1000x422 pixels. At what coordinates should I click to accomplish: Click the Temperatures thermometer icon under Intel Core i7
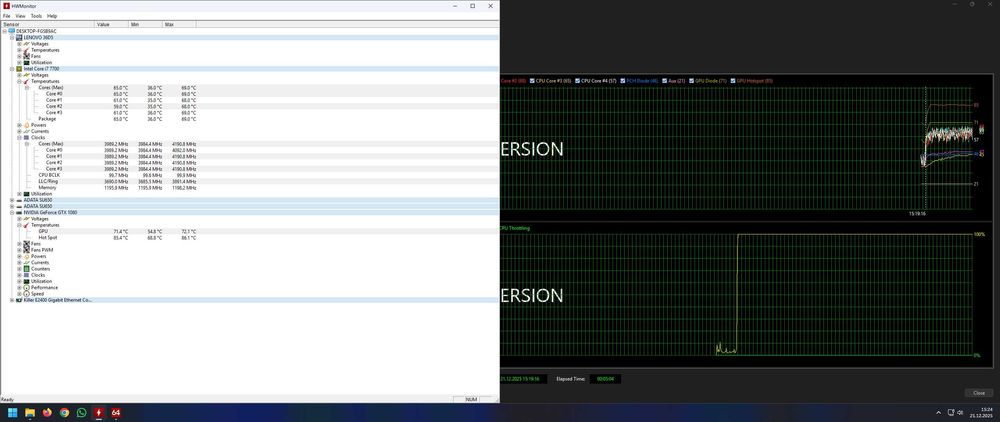click(27, 81)
